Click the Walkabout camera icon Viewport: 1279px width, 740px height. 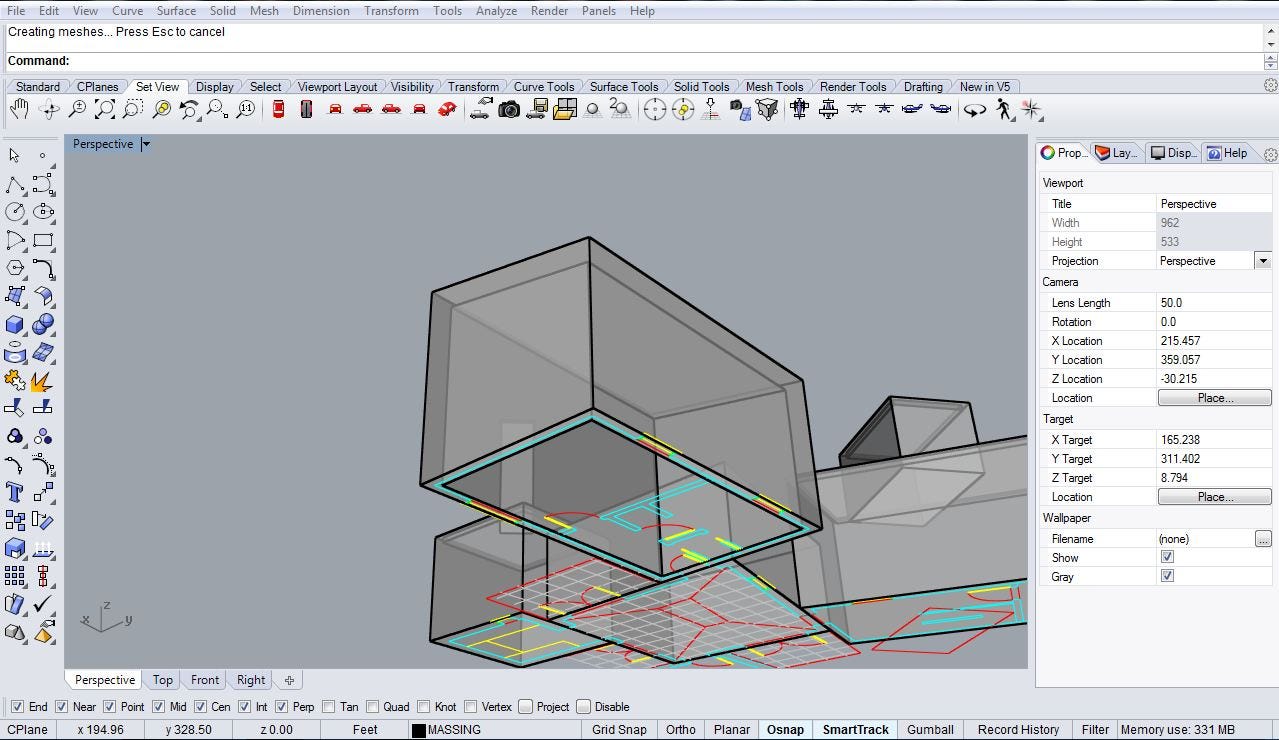[1004, 111]
